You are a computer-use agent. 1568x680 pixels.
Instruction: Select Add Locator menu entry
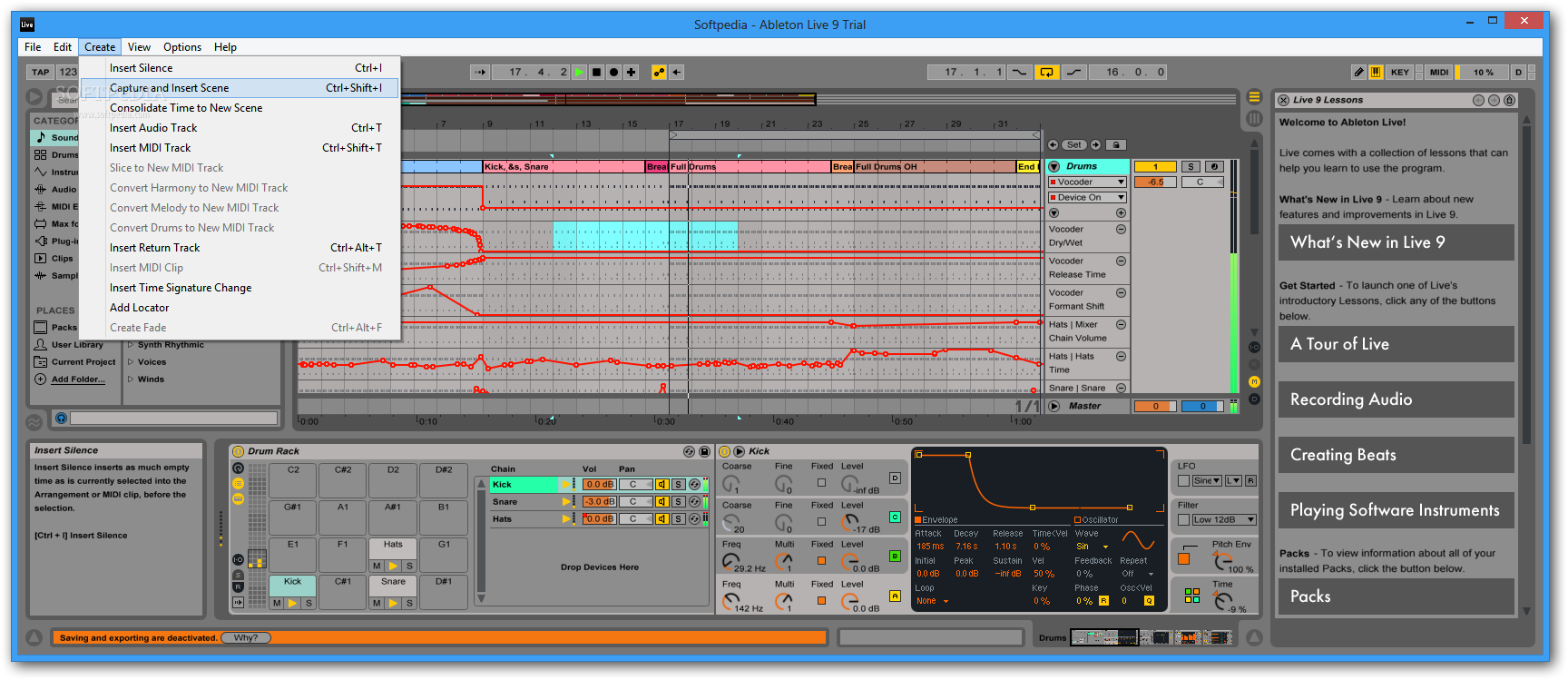[240, 308]
